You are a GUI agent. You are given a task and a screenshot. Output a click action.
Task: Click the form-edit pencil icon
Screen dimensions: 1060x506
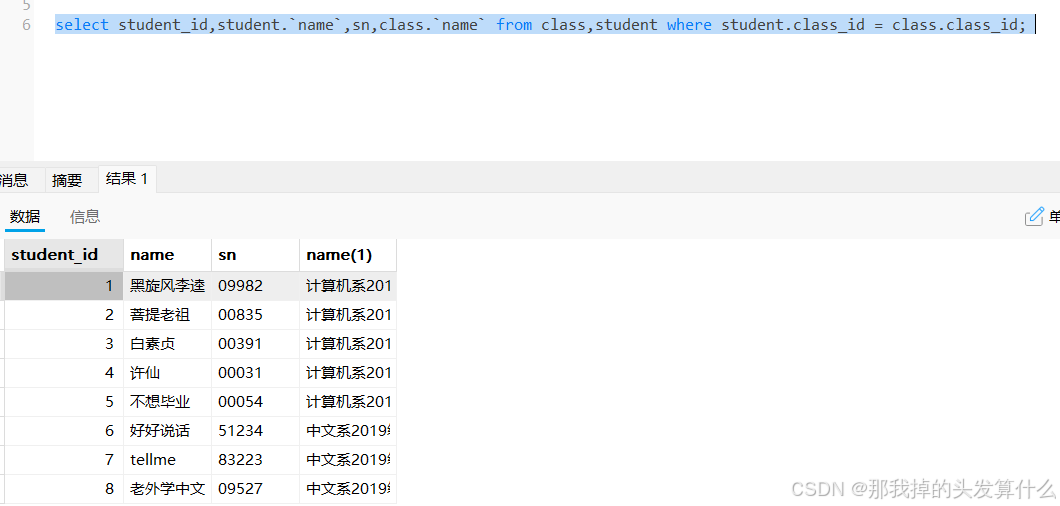coord(1034,216)
